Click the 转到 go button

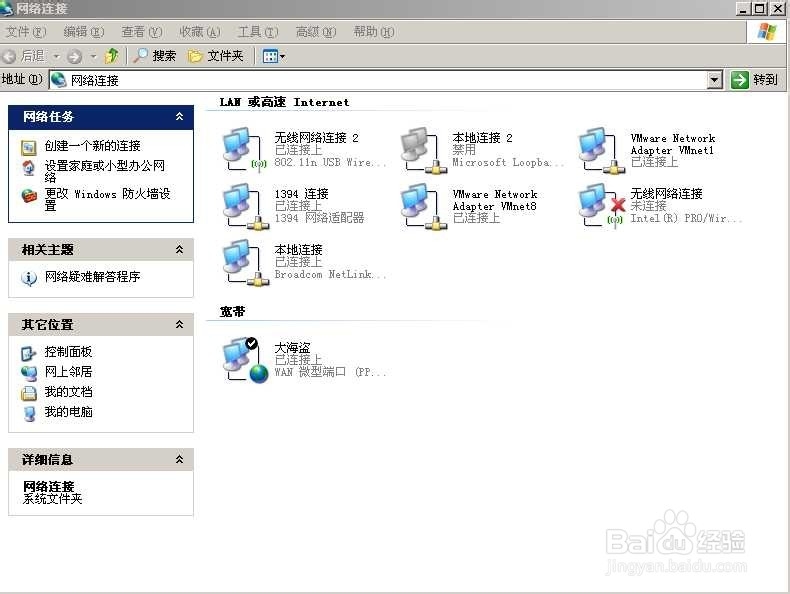tap(754, 80)
